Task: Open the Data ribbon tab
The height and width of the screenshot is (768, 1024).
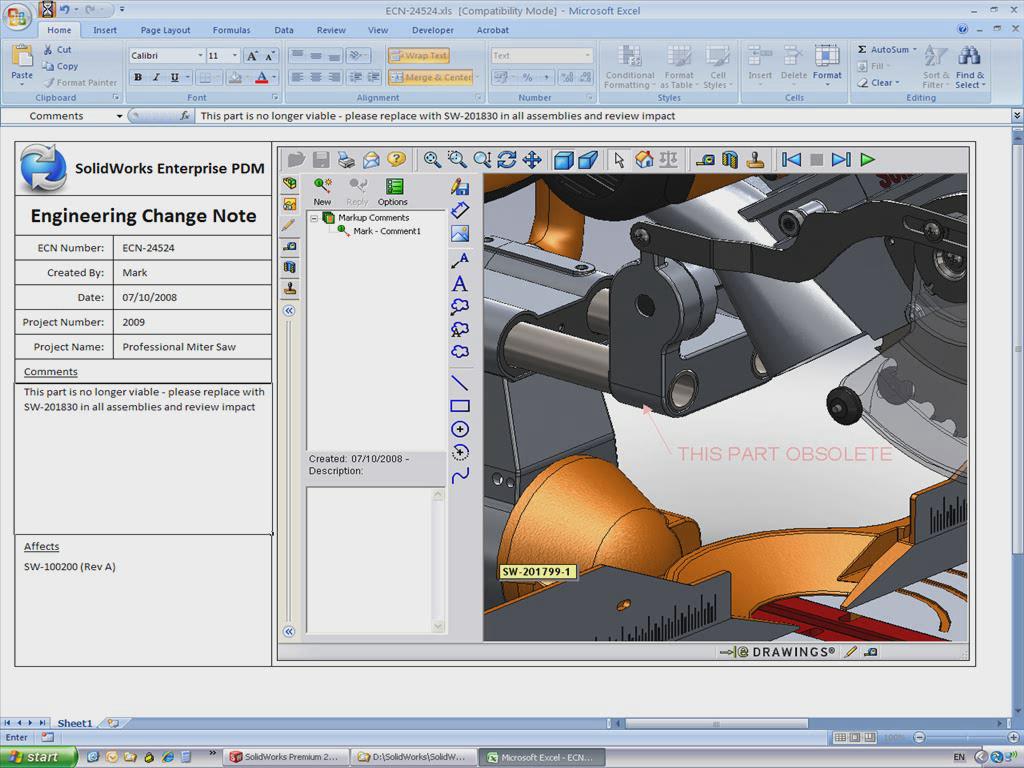Action: tap(283, 30)
